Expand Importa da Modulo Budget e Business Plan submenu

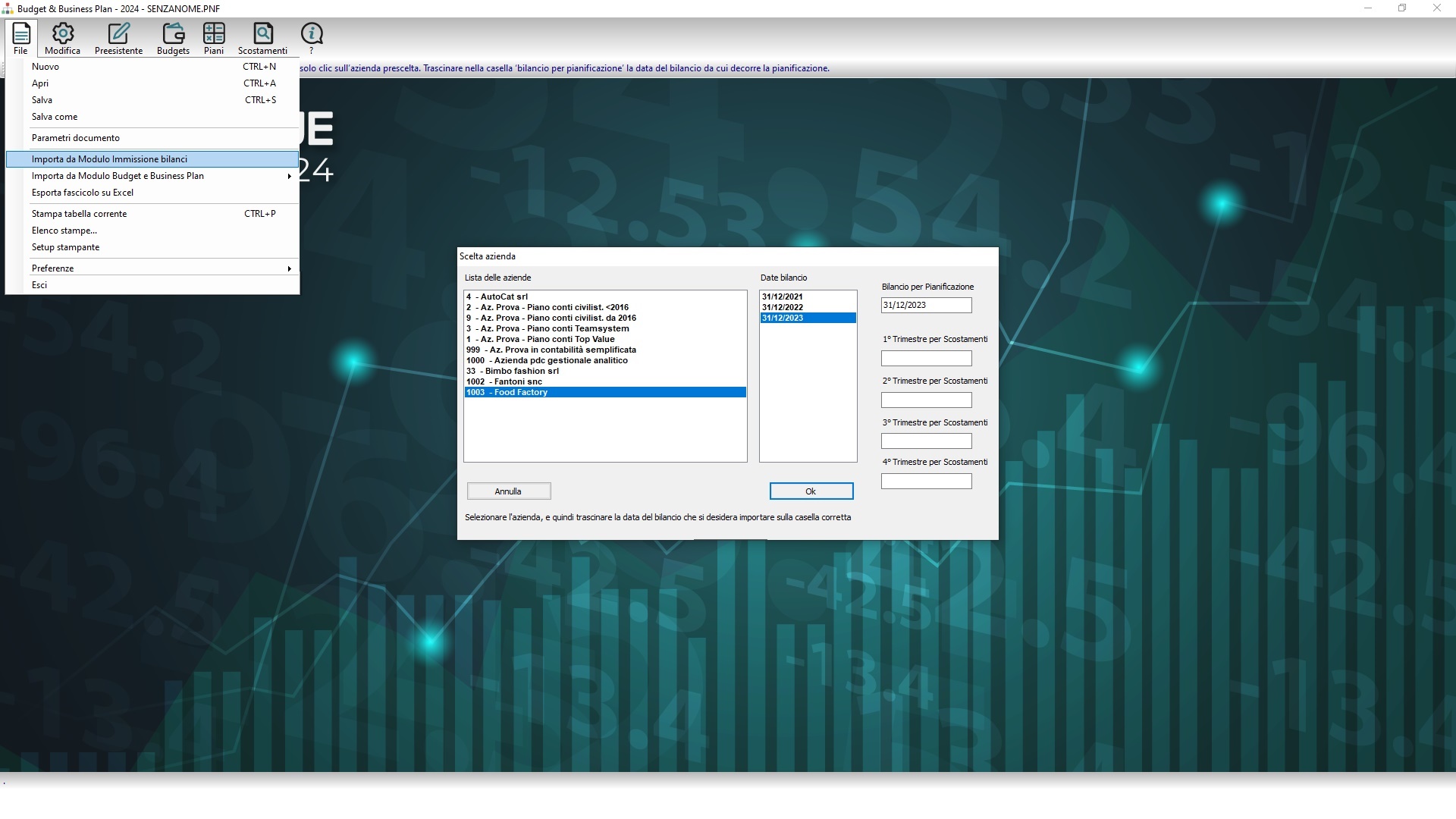pos(152,176)
